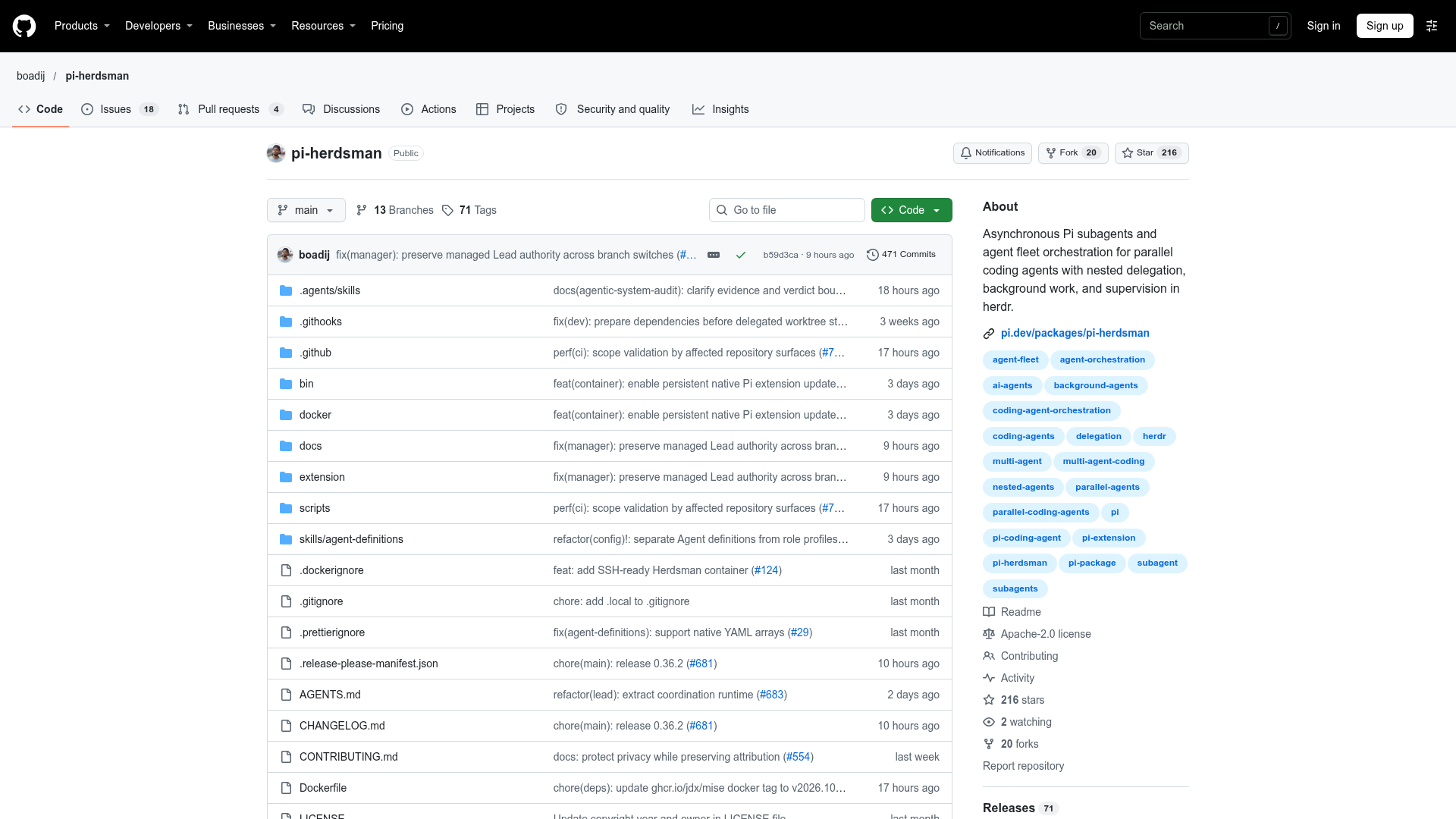Open the GitHub logo home link
Screen dimensions: 1456x819
(x=24, y=26)
